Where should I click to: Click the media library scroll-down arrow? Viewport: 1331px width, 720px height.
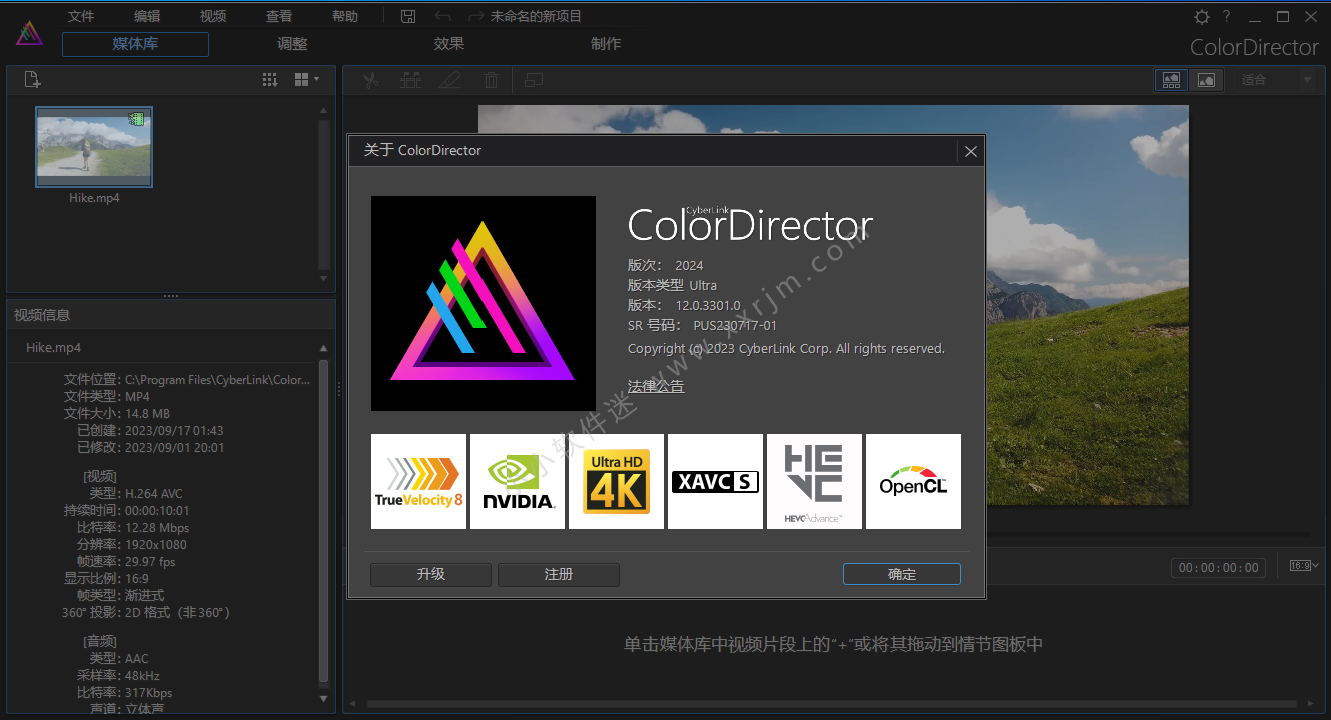(323, 279)
